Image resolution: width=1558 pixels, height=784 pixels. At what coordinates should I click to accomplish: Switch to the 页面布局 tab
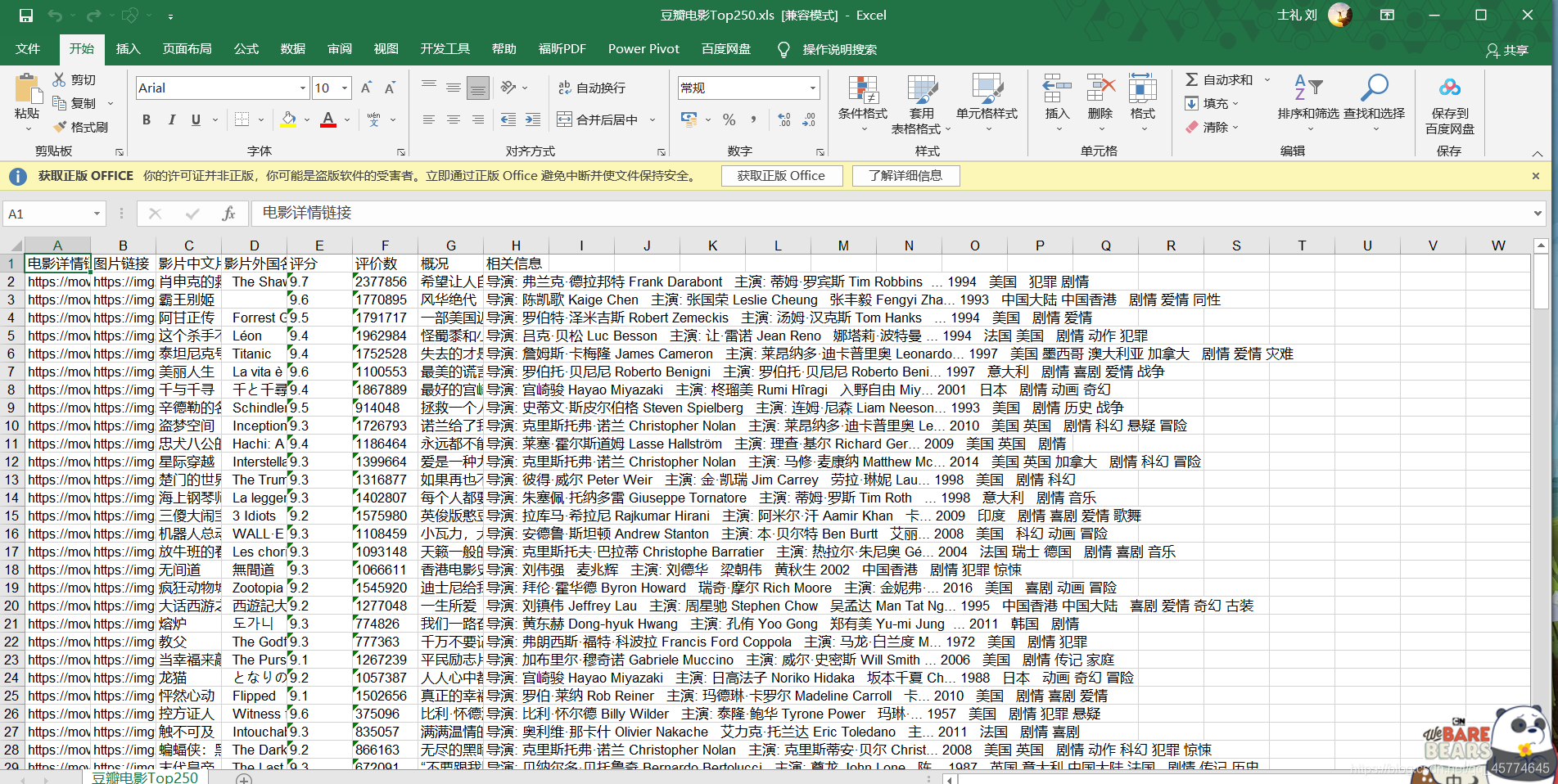(187, 49)
